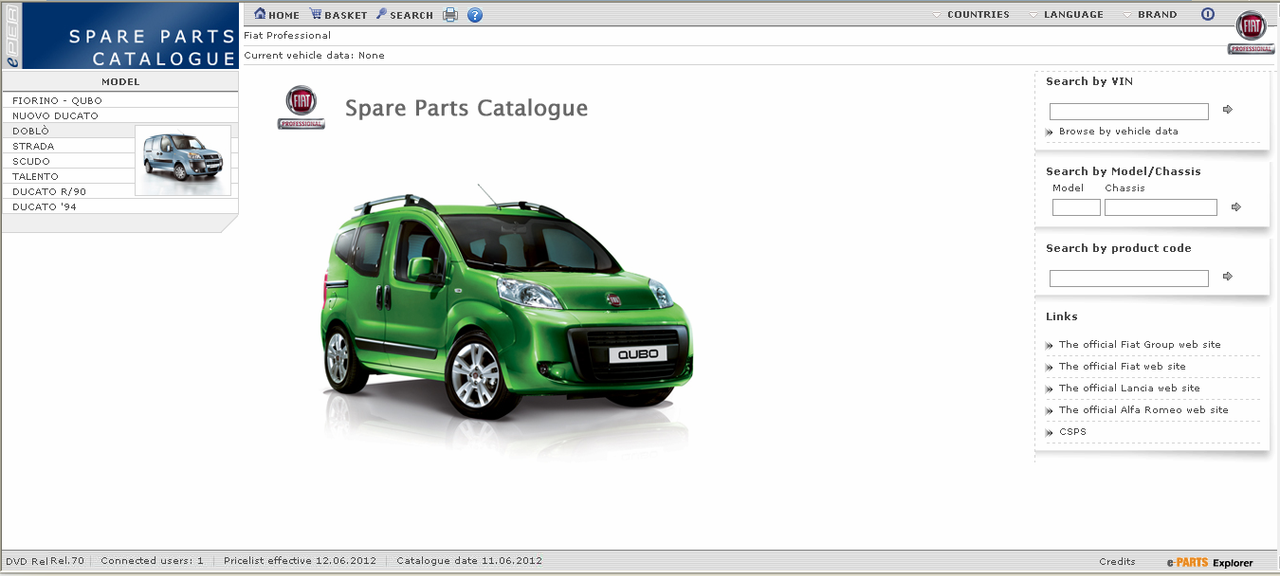Open the SEARCH tool in toolbar

(405, 15)
